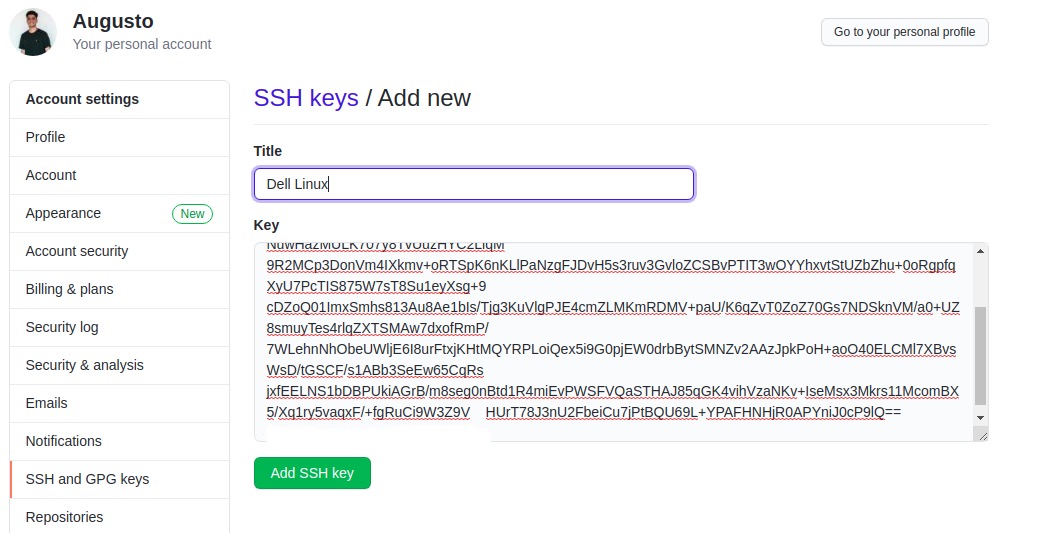Screen dimensions: 1058x533
Task: Click the key textarea scroll up arrow
Action: [x=980, y=251]
